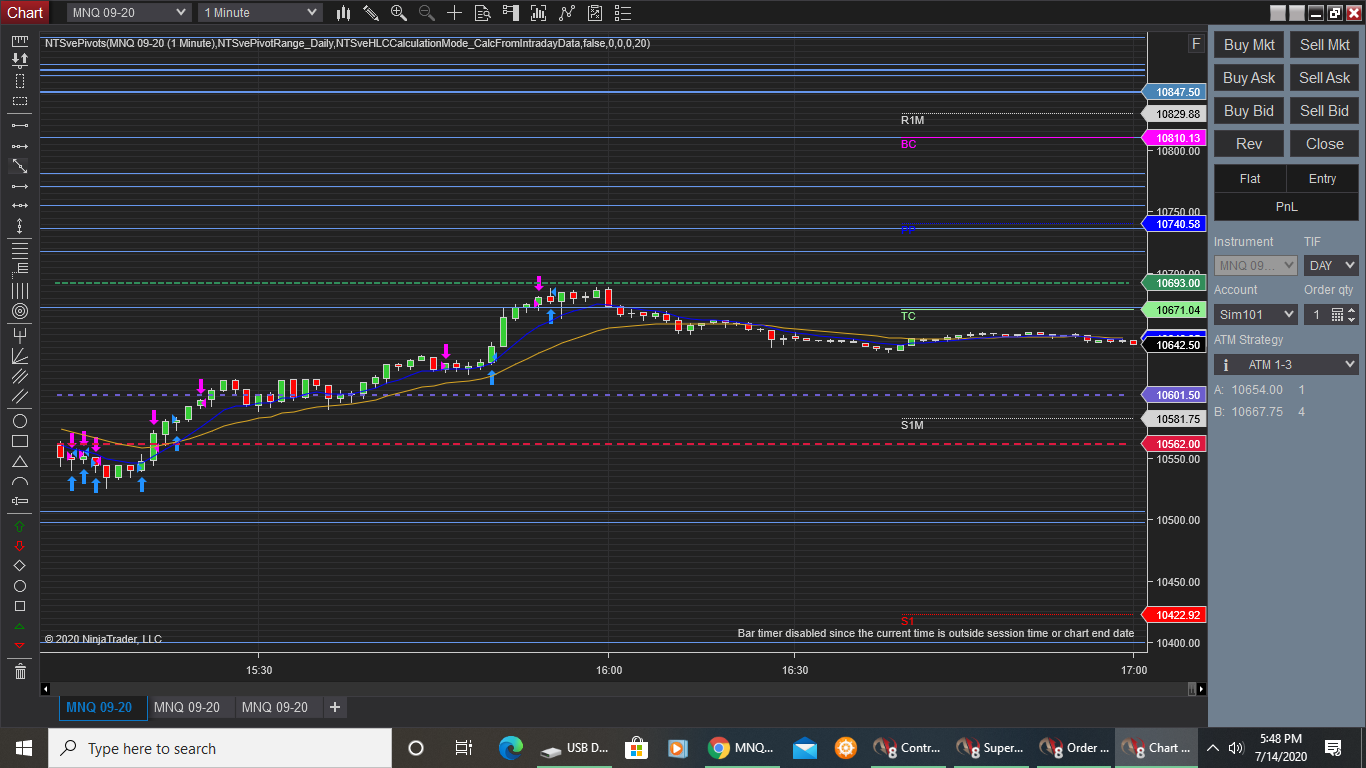Increase order quantity with stepper arrow
Image resolution: width=1366 pixels, height=768 pixels.
1351,310
